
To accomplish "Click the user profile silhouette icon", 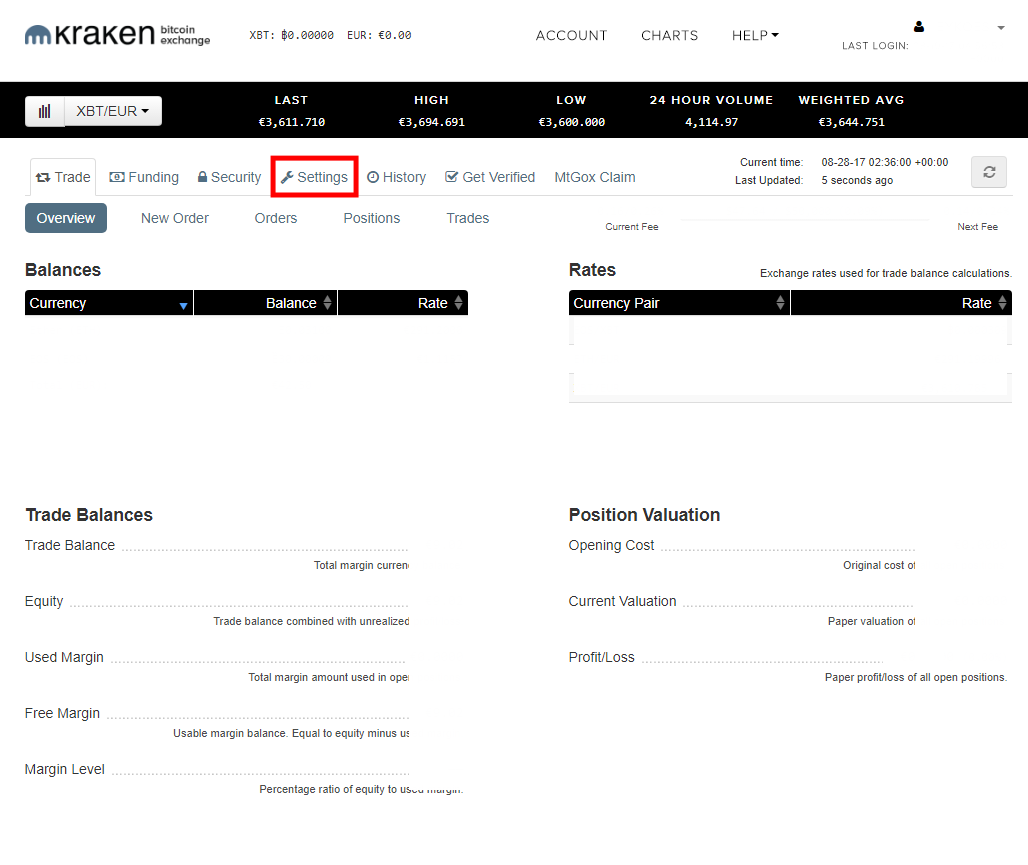I will (x=919, y=26).
